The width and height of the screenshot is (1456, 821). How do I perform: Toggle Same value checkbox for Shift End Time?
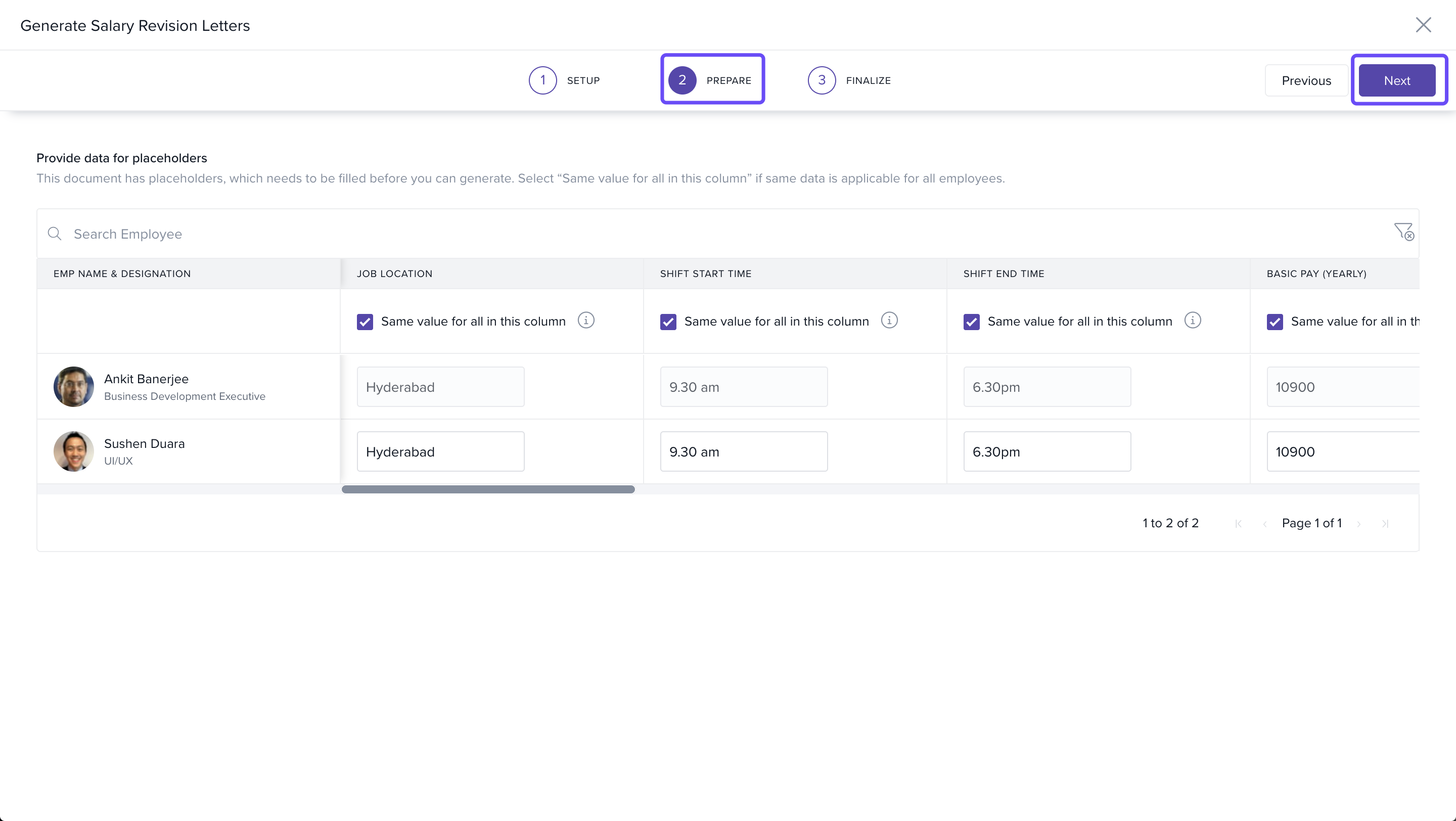(x=971, y=322)
